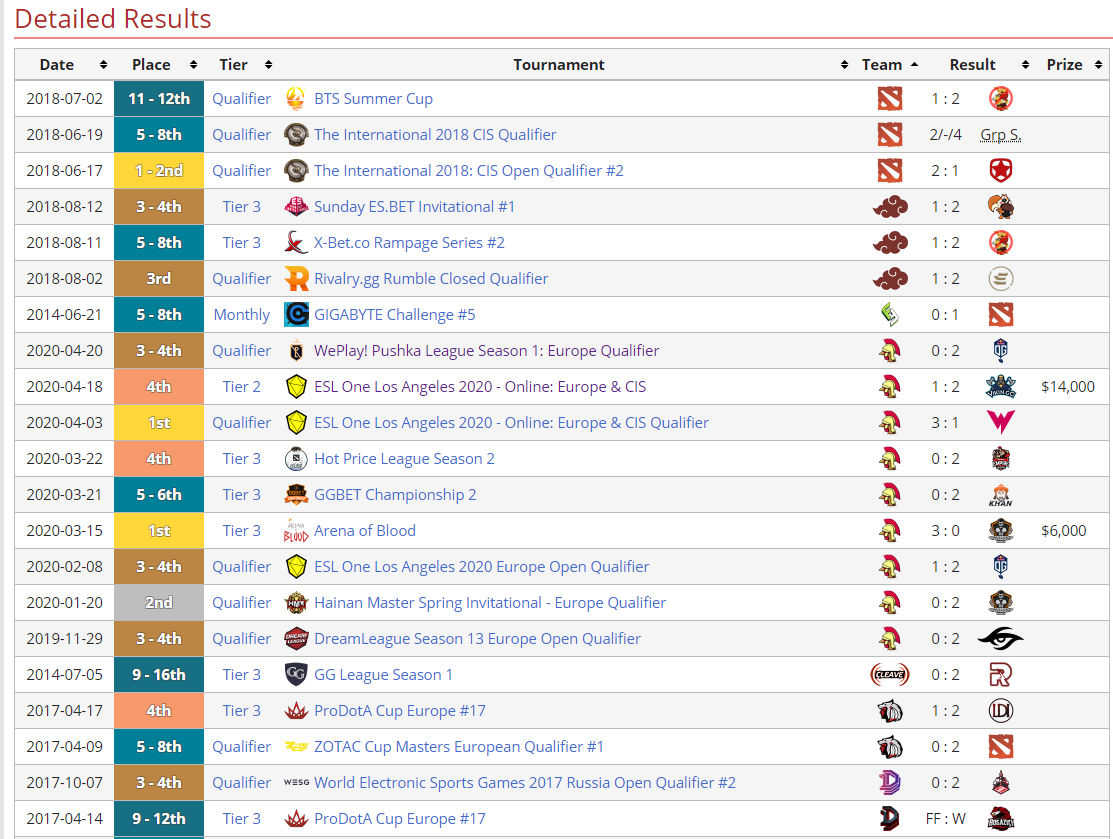Viewport: 1113px width, 839px height.
Task: Click the BTS Summer Cup tournament icon
Action: click(296, 99)
